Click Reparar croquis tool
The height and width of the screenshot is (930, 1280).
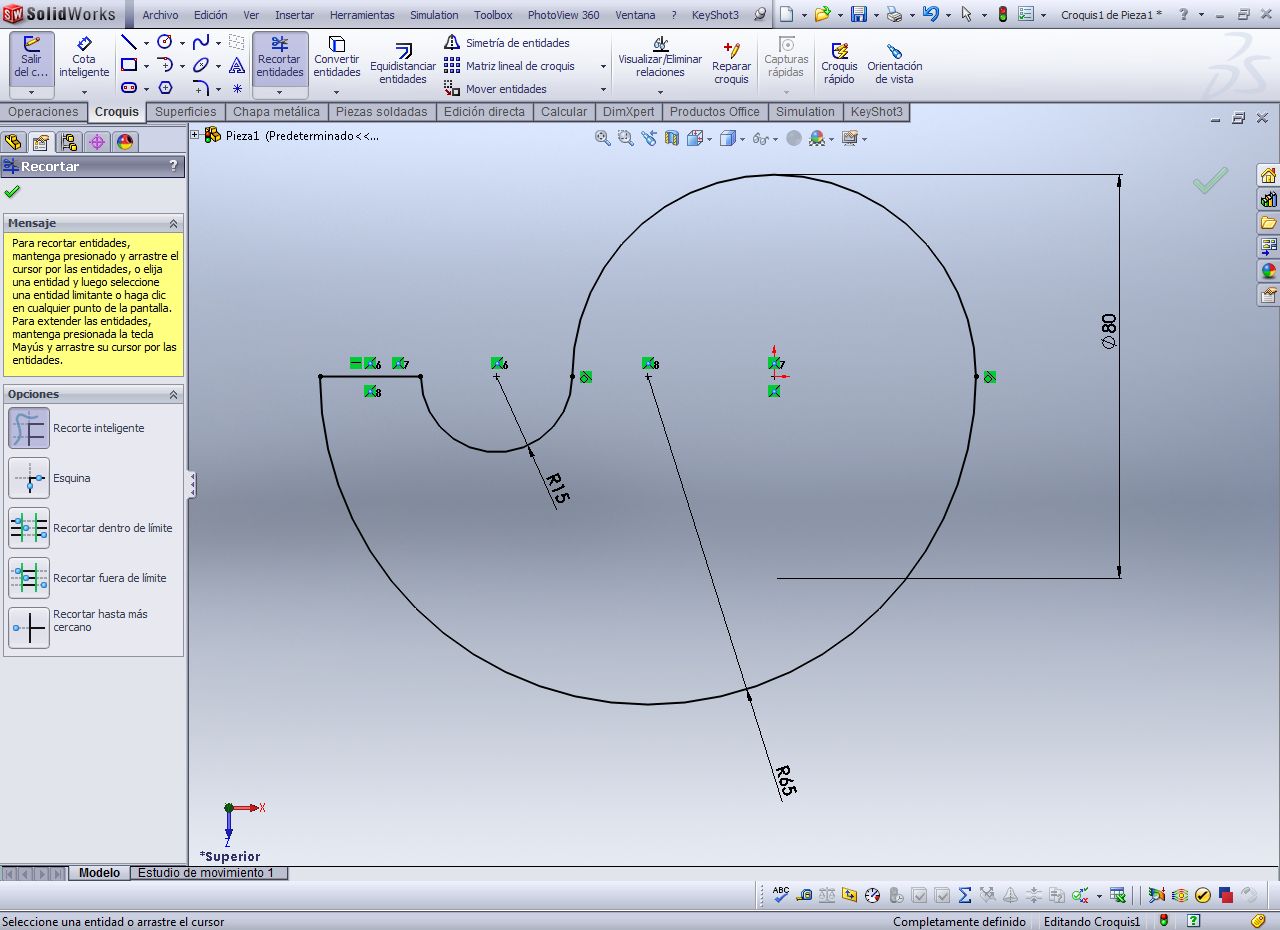point(731,63)
